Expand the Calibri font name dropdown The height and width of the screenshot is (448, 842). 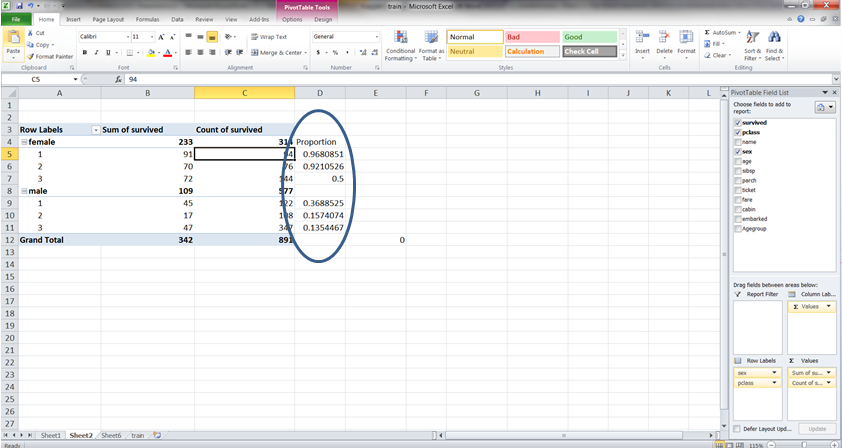[x=124, y=37]
